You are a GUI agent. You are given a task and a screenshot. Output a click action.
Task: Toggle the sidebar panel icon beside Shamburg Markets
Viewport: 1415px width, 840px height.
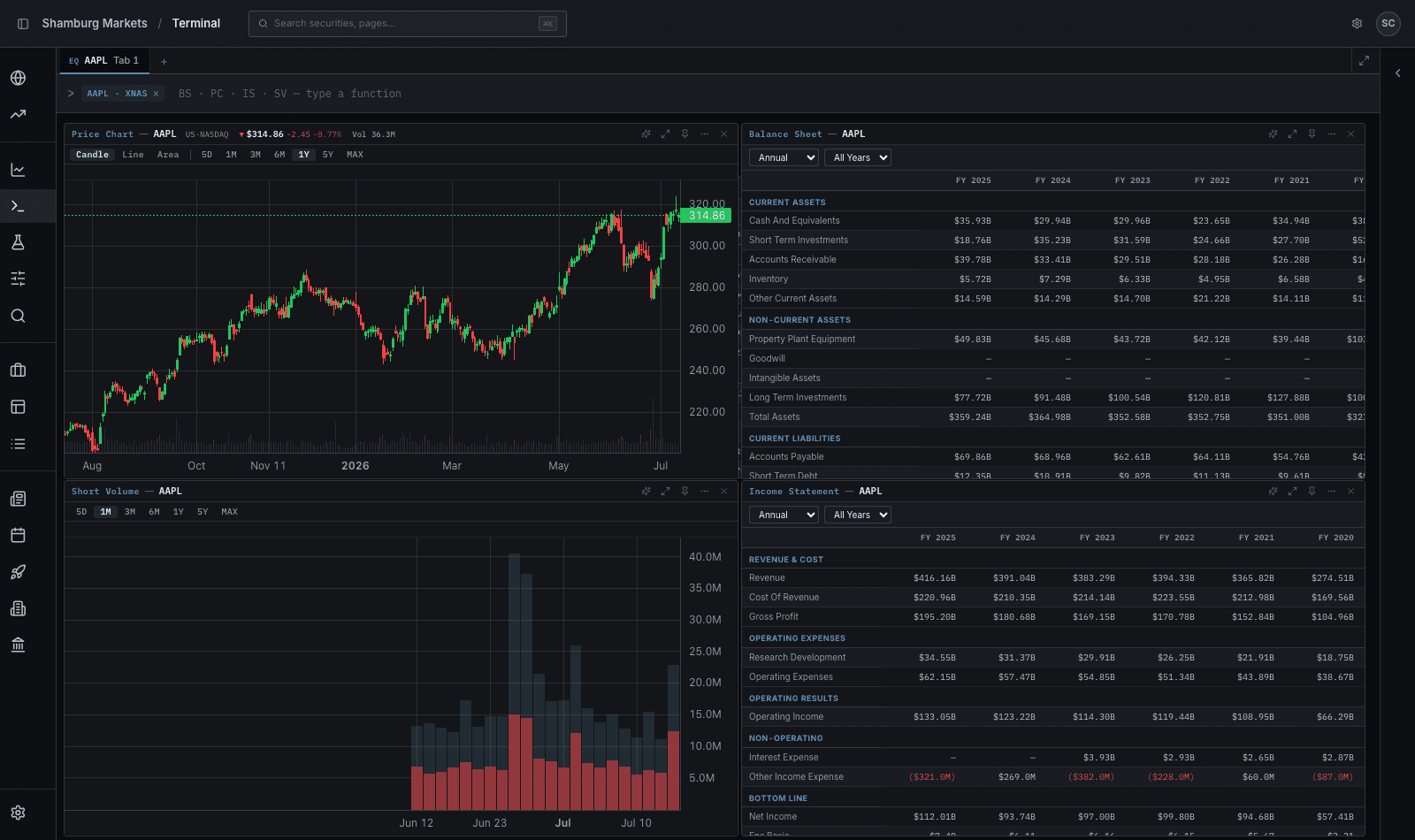(23, 24)
